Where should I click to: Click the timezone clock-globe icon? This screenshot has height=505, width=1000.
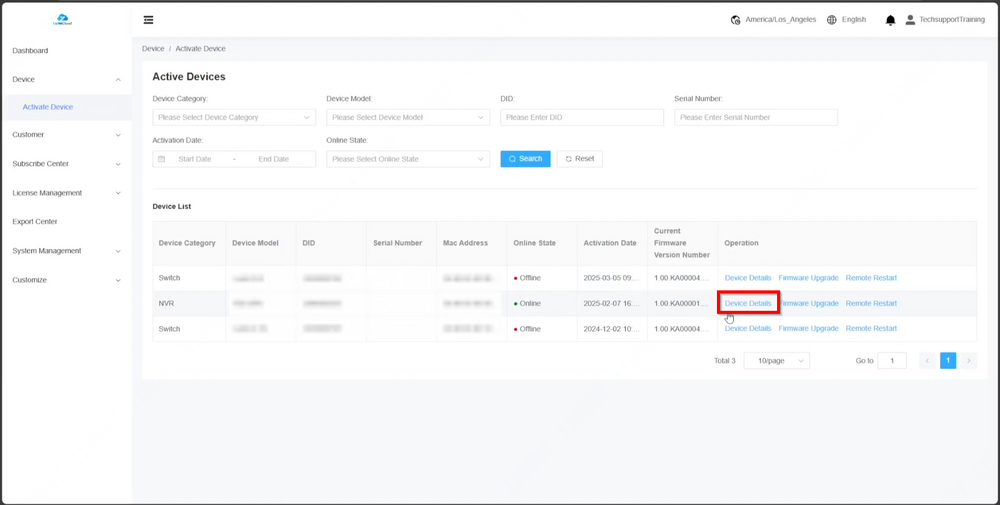[x=736, y=20]
